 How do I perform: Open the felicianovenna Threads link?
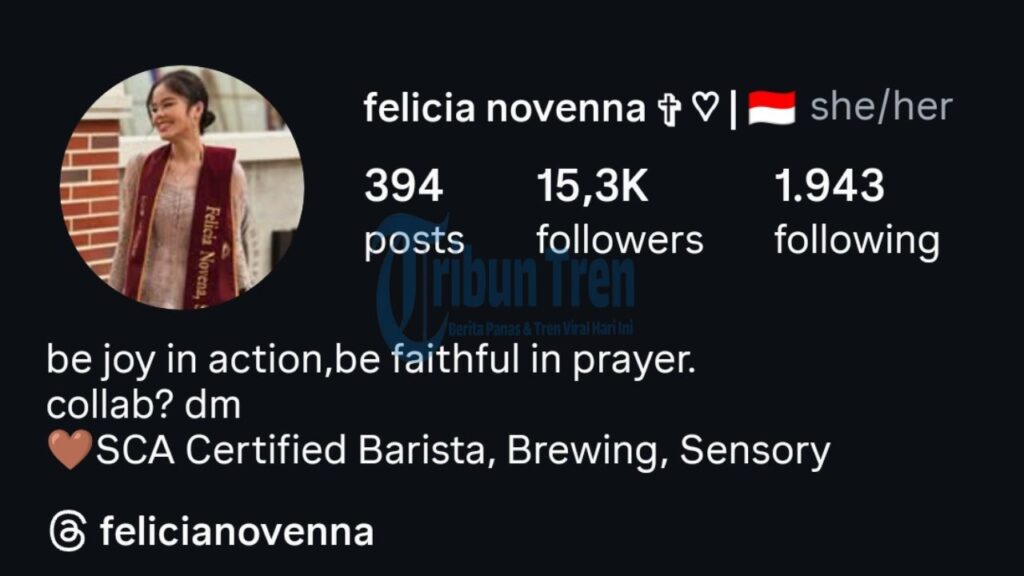(x=236, y=532)
